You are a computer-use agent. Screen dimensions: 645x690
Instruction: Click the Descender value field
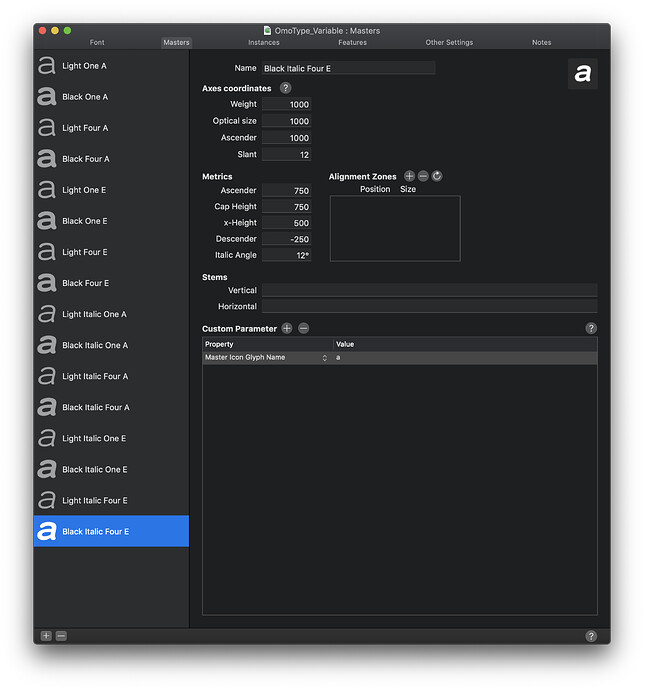tap(286, 239)
